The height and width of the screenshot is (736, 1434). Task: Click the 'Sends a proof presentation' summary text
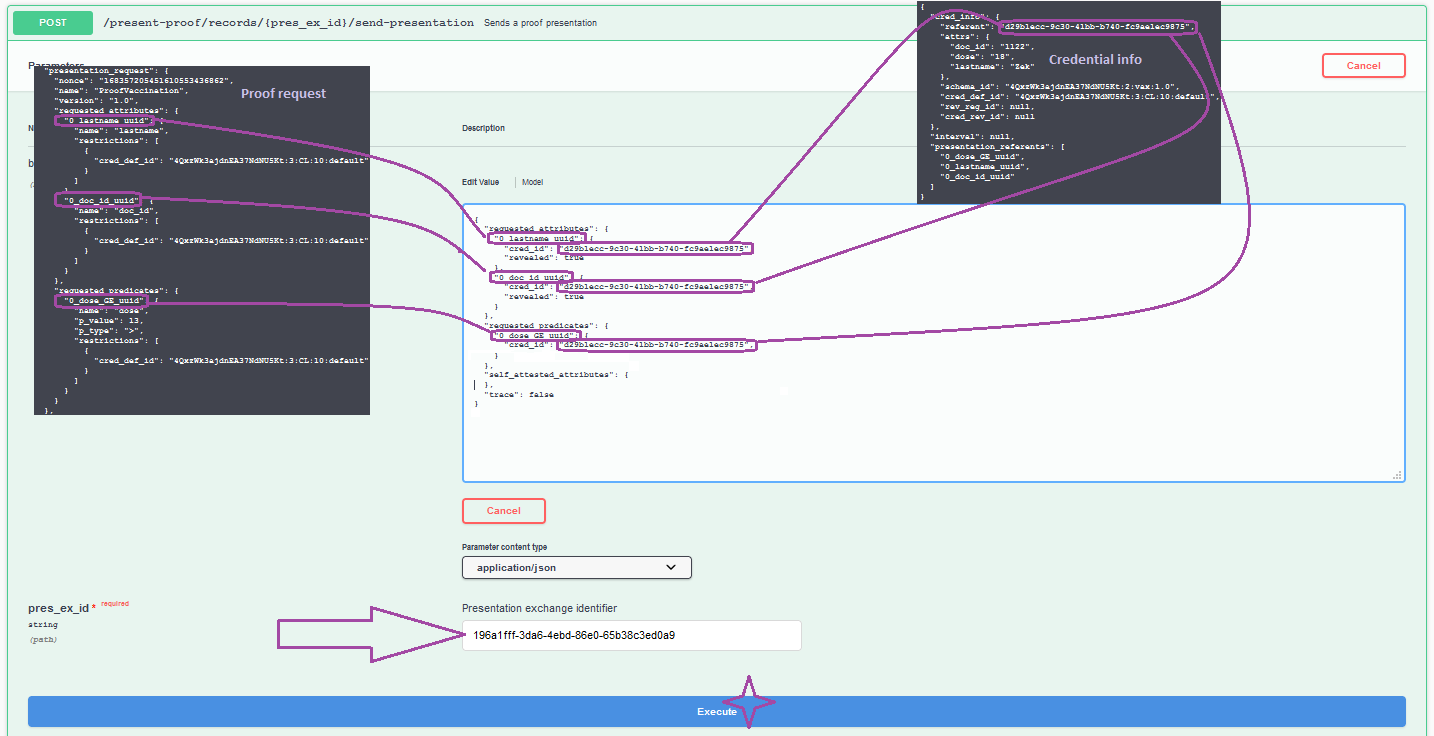(x=541, y=22)
